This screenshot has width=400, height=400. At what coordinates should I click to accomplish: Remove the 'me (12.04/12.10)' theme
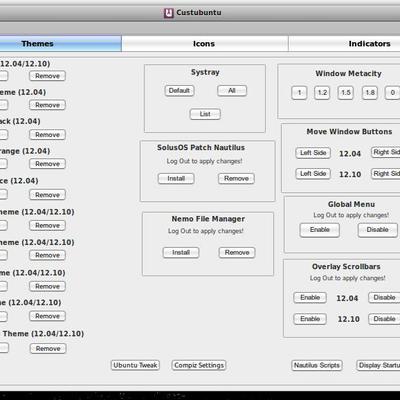(x=47, y=286)
